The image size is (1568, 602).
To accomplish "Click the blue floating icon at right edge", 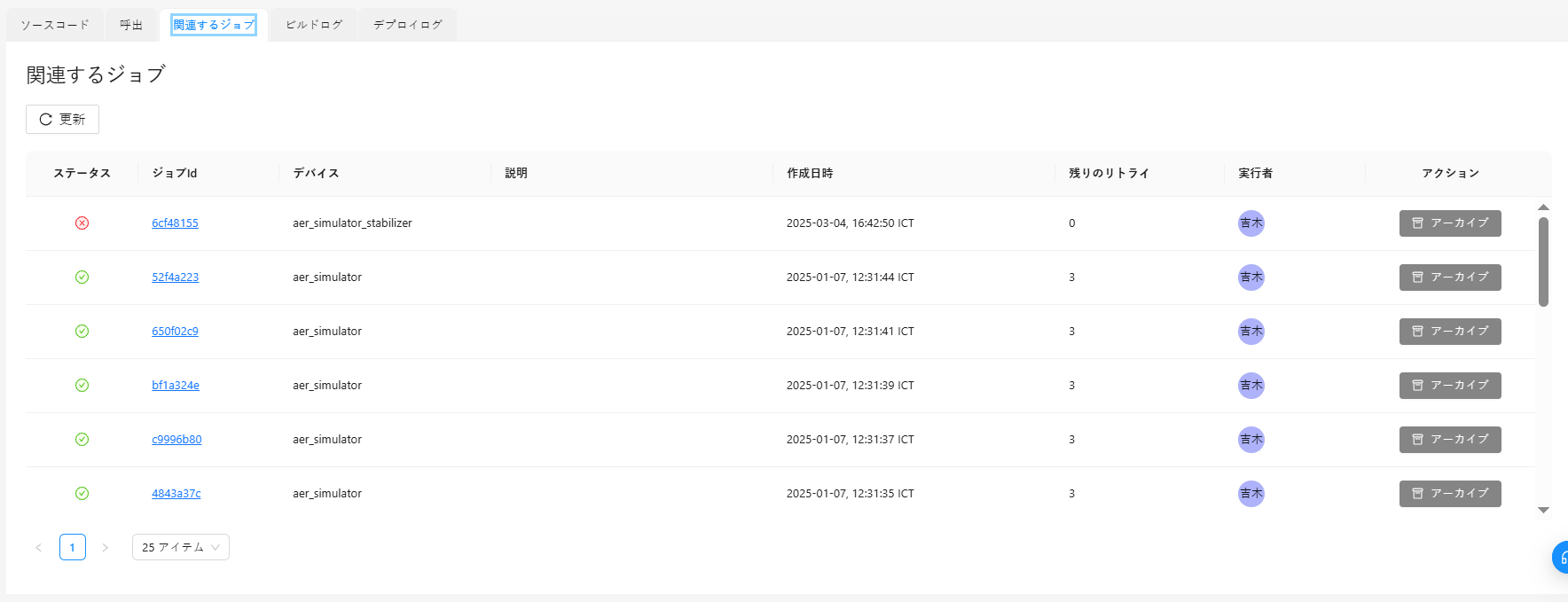I will point(1560,557).
